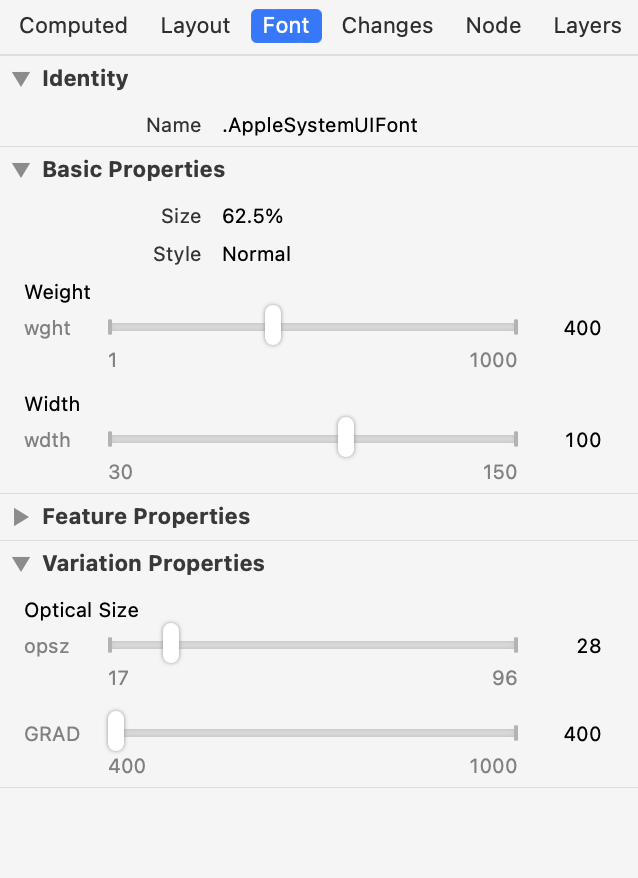
Task: Click the wdth width slider handle
Action: 346,437
